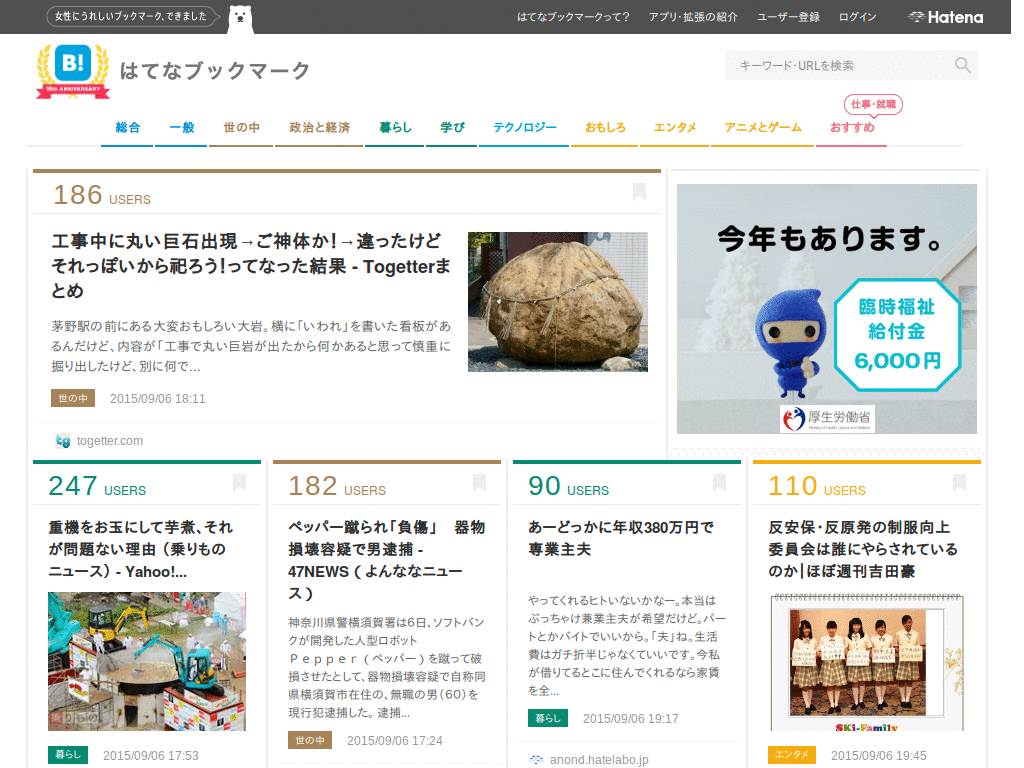The width and height of the screenshot is (1024, 768).
Task: Bookmark the 182 USERS article
Action: (479, 483)
